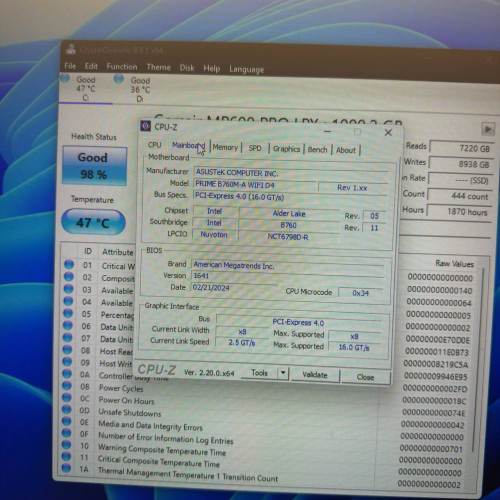The width and height of the screenshot is (500, 500).
Task: Click raw value 0000000000074E
Action: 433,413
